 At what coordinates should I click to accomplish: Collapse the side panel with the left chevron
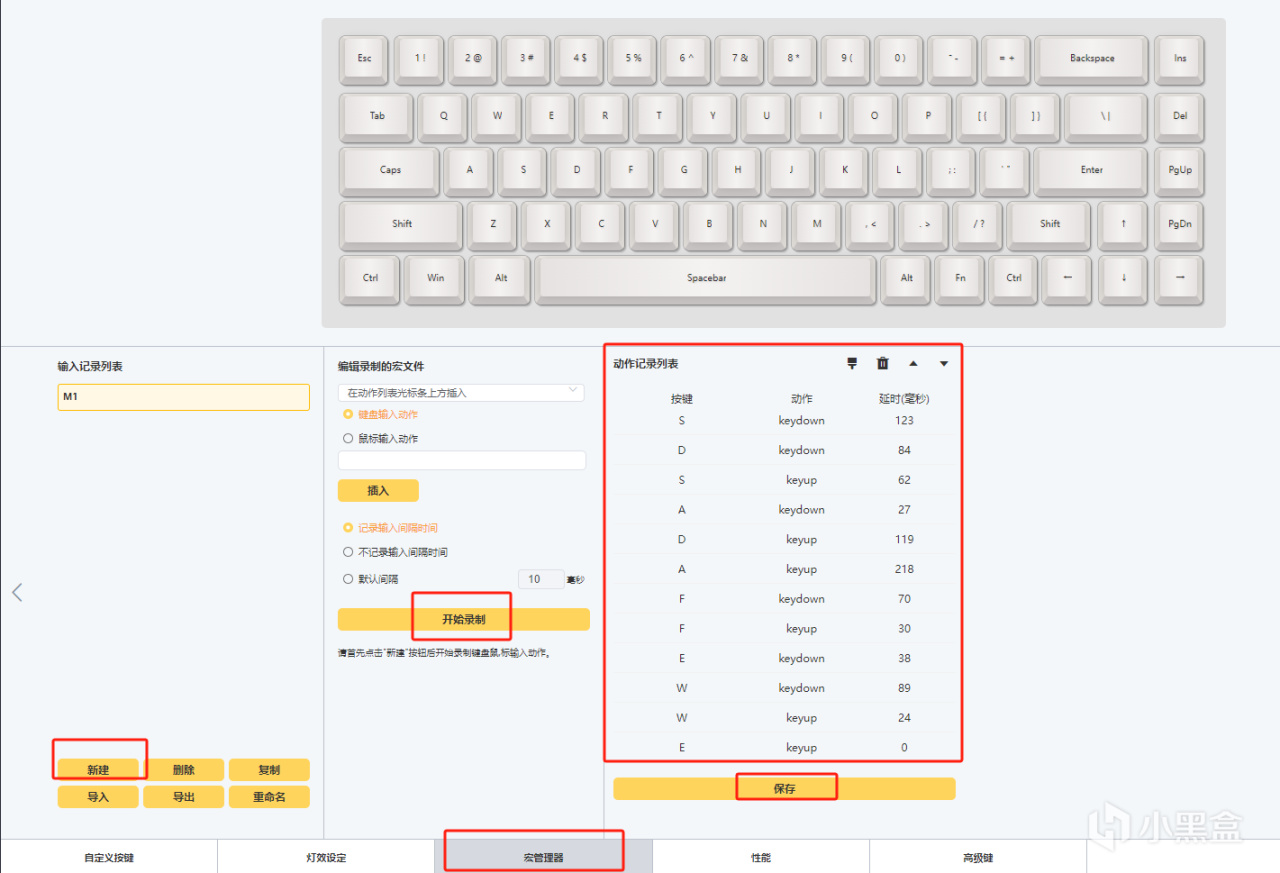tap(17, 592)
